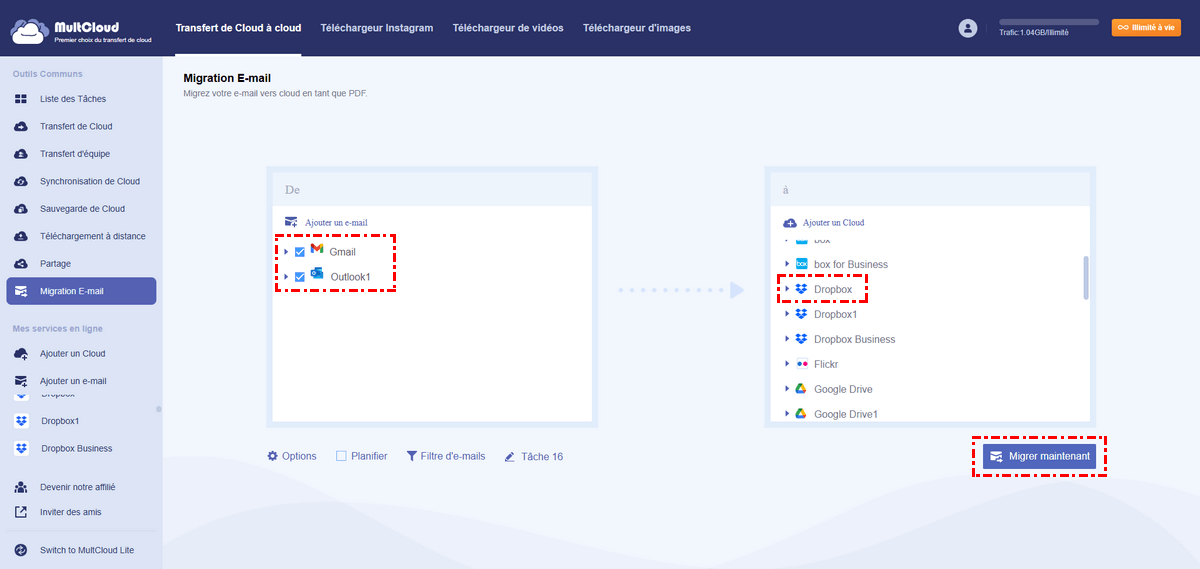Click the Gmail logo icon
Image resolution: width=1200 pixels, height=569 pixels.
317,249
